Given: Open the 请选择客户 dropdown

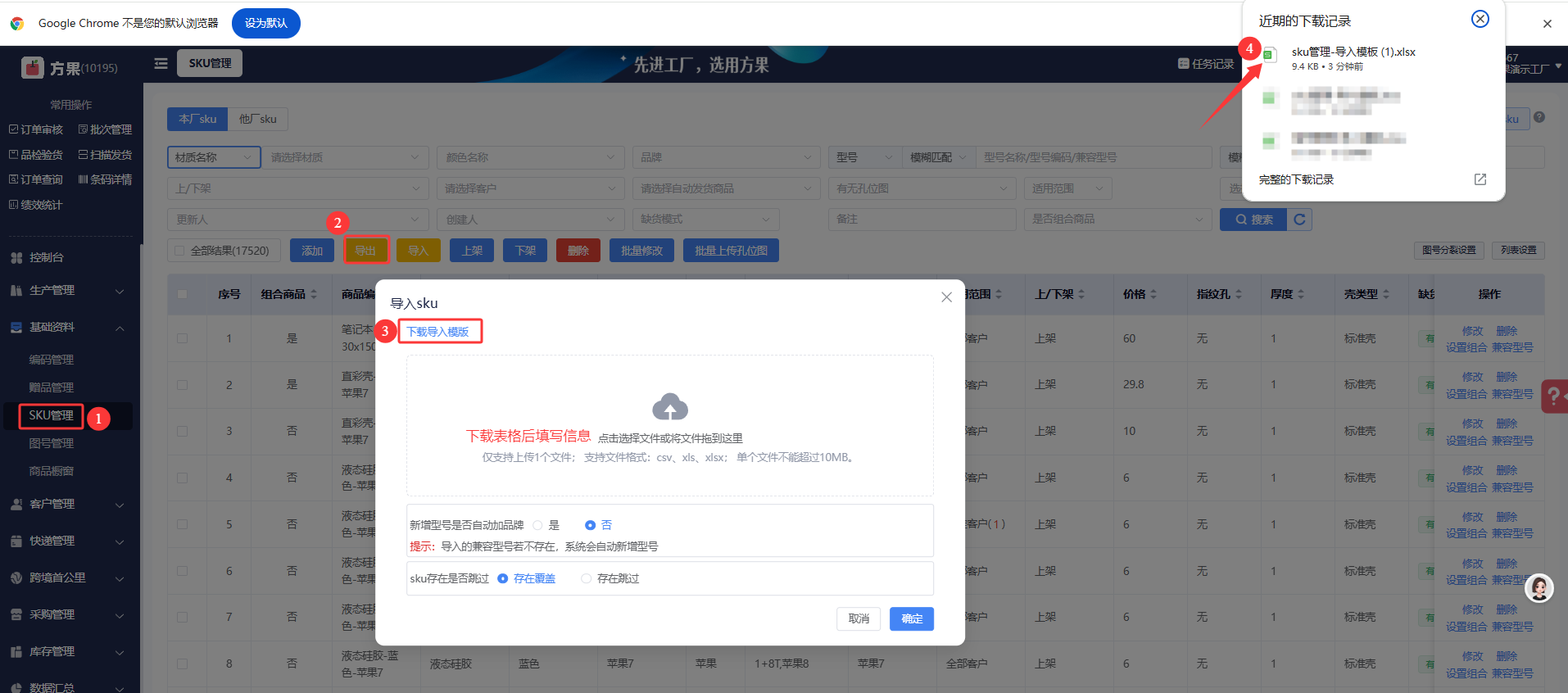Looking at the screenshot, I should [x=530, y=188].
